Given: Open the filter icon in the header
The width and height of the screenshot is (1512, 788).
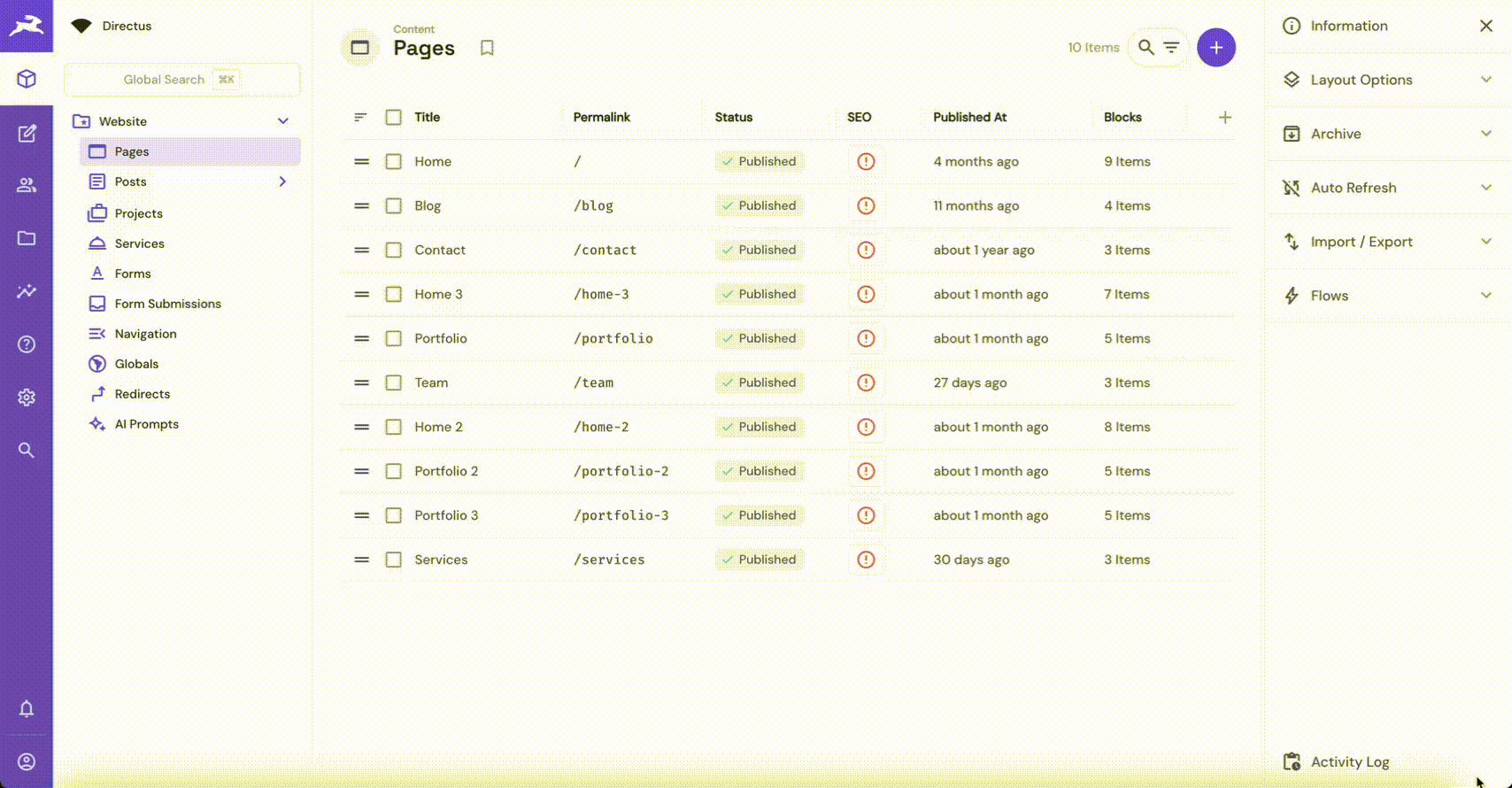Looking at the screenshot, I should point(1171,48).
